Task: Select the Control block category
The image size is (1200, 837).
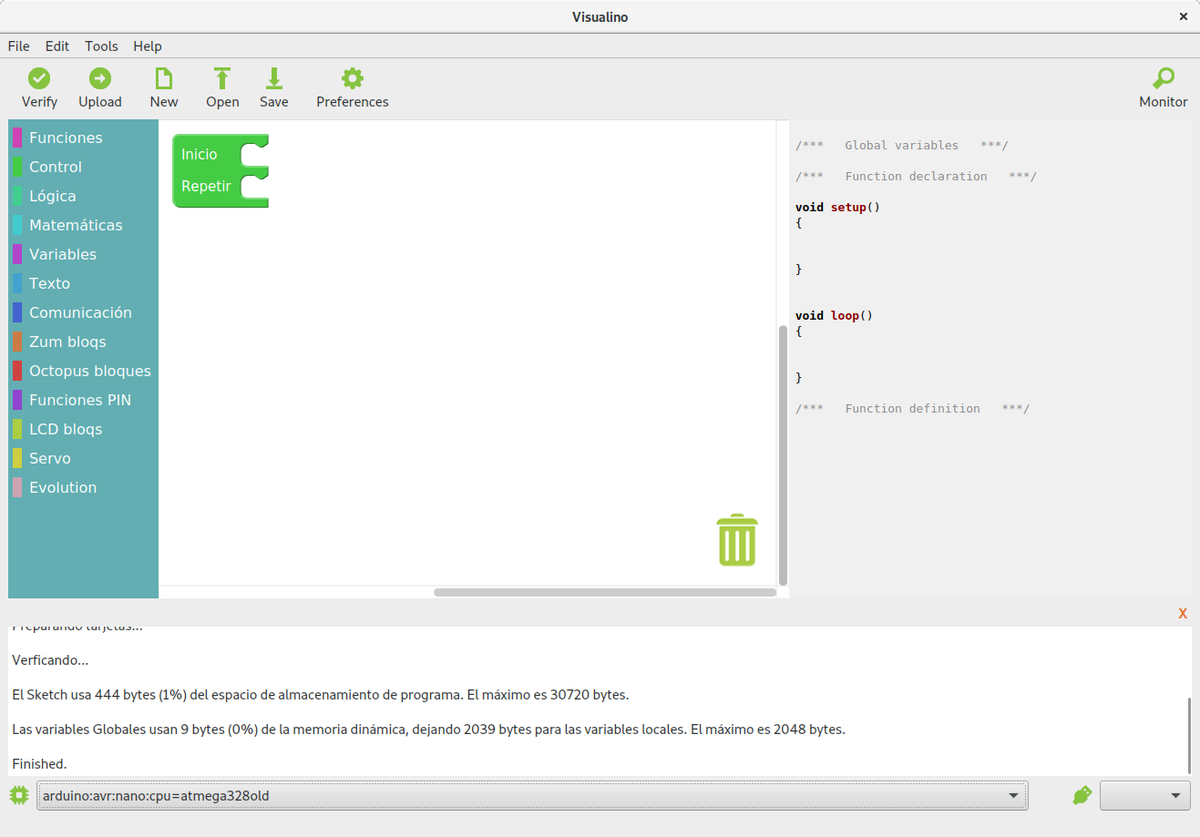Action: 83,167
